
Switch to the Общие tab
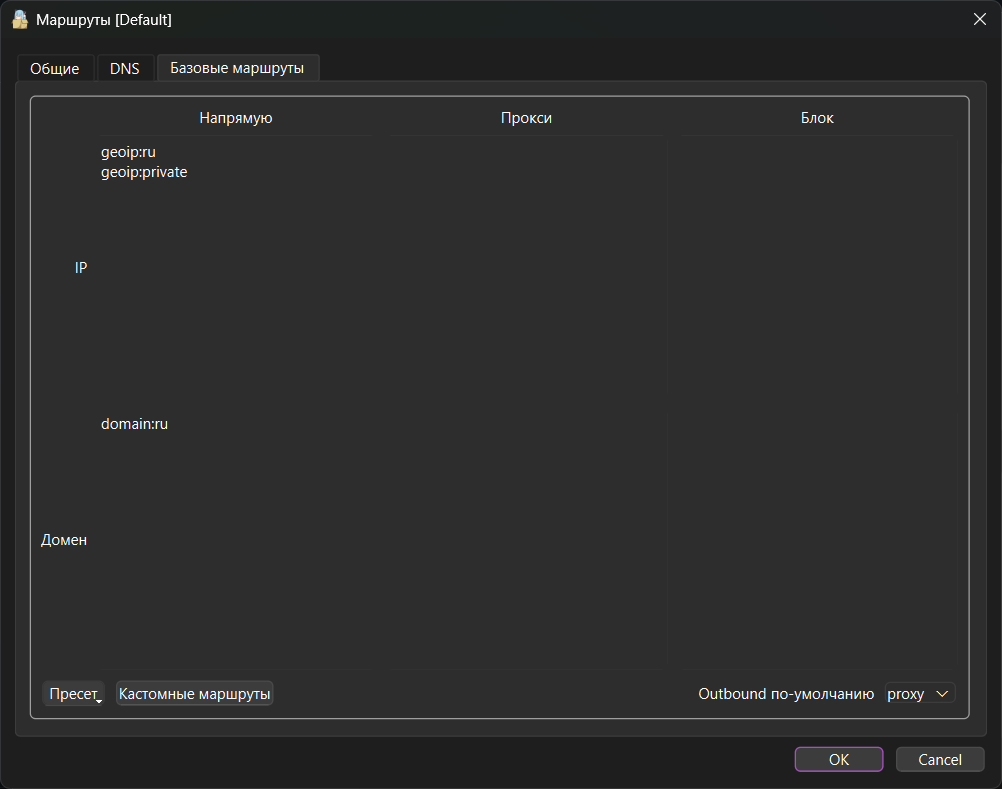coord(55,69)
